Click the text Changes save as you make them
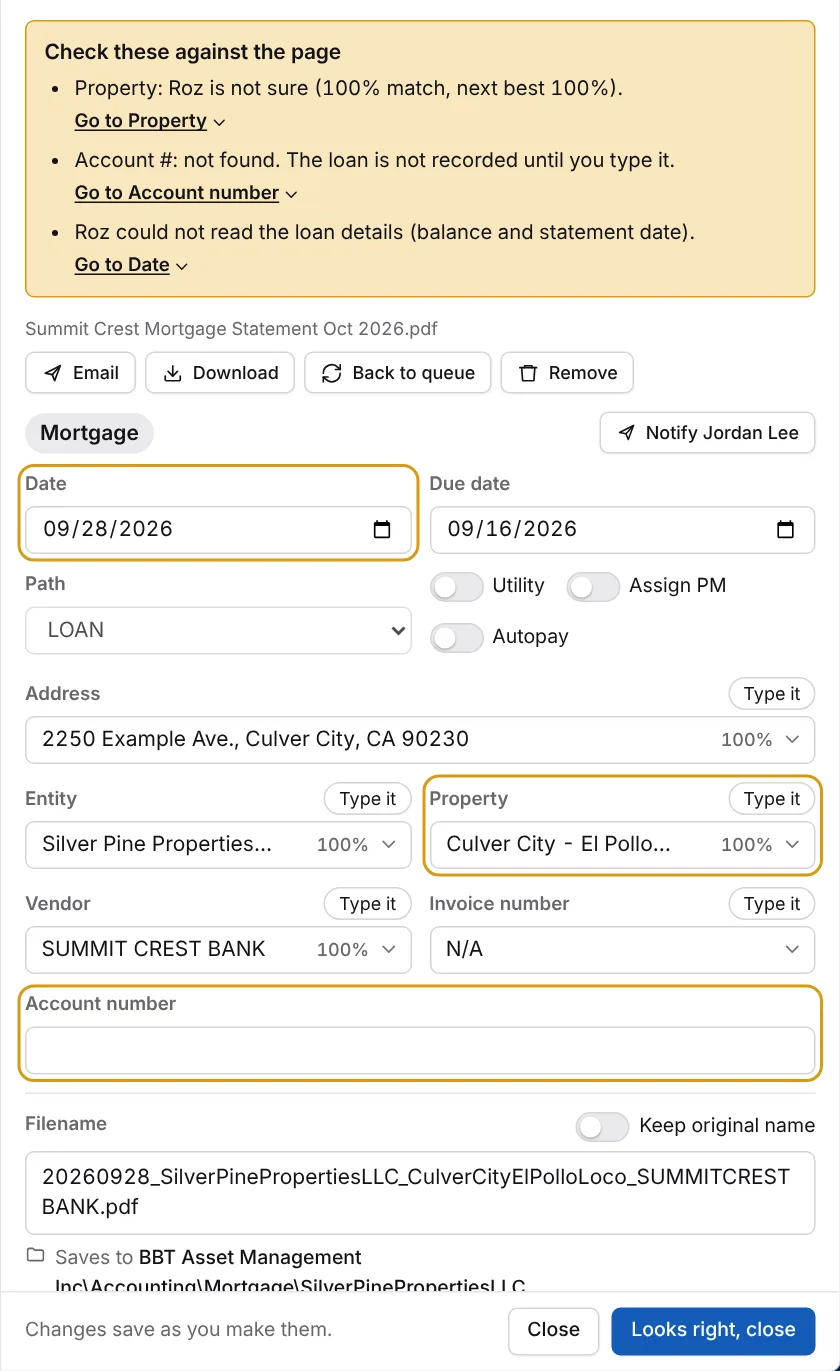The width and height of the screenshot is (840, 1371). (178, 1330)
